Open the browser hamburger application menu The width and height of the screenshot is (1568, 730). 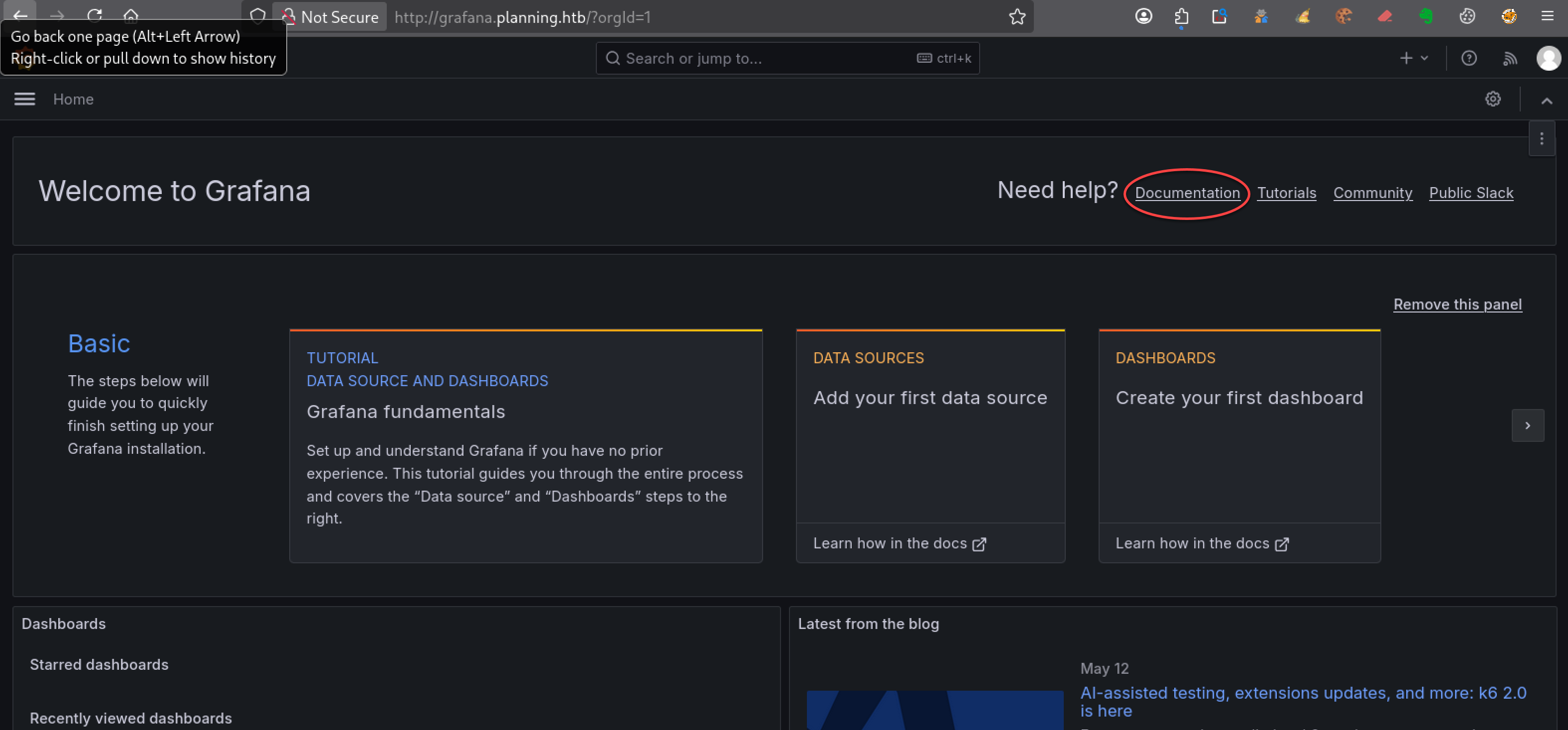[x=1547, y=16]
